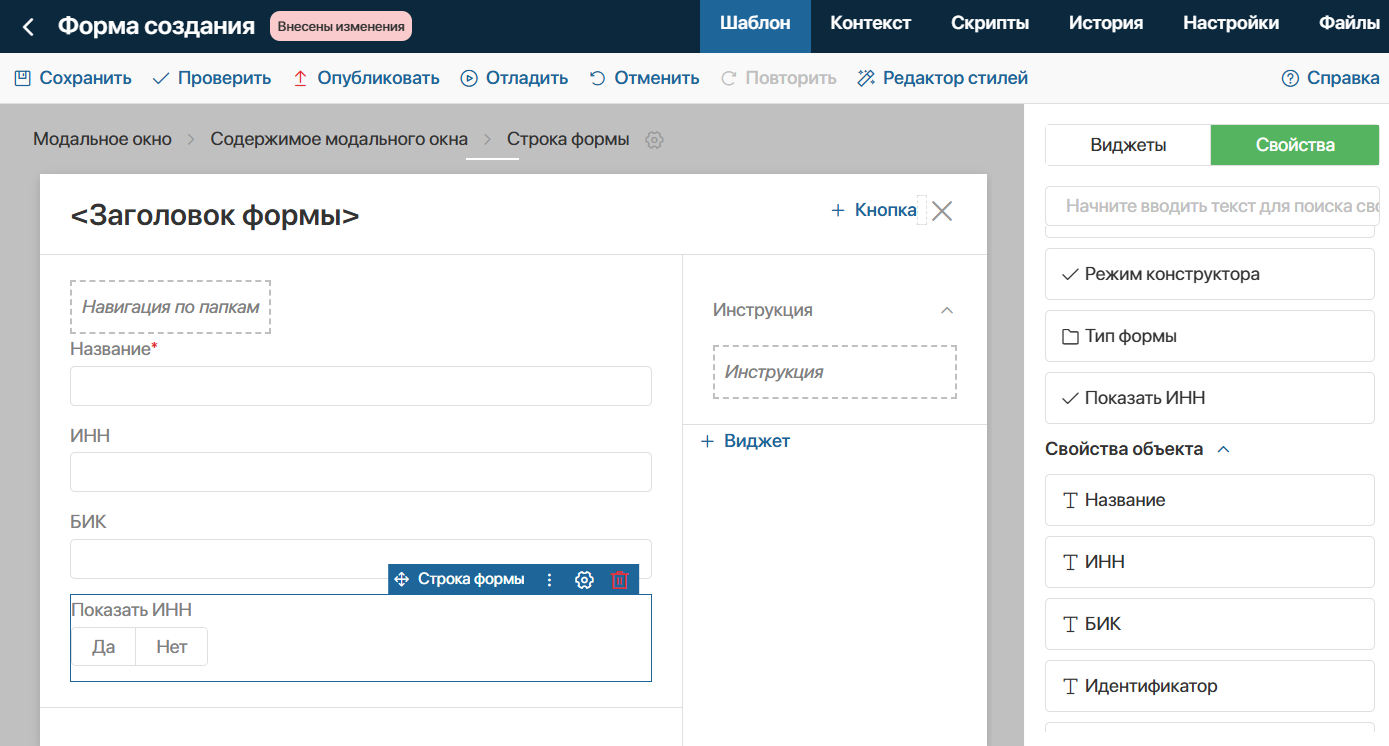Click the Отладить play icon
This screenshot has width=1389, height=746.
[469, 78]
